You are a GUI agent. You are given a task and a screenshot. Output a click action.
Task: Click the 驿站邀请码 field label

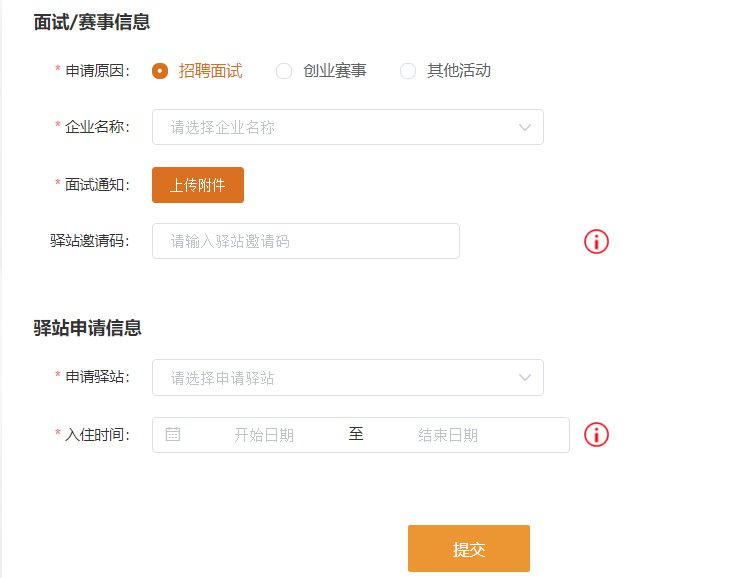pyautogui.click(x=90, y=241)
